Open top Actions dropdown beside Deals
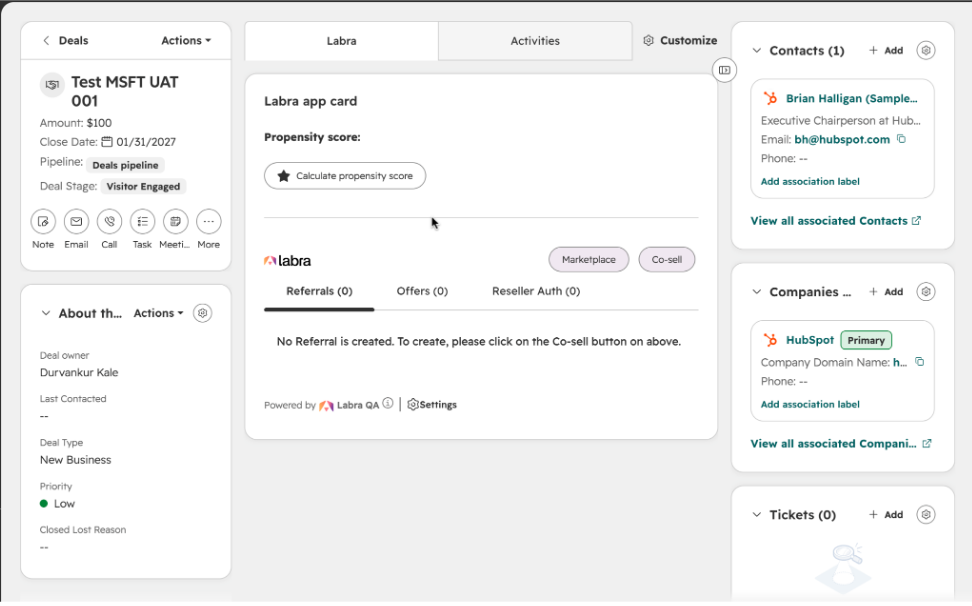Screen dimensions: 972x606 [186, 40]
